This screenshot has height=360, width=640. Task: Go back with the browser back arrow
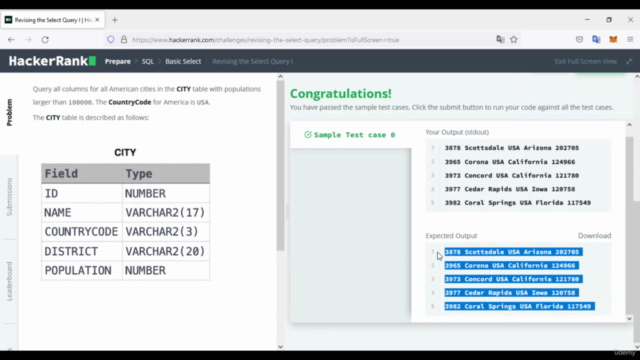tap(11, 40)
